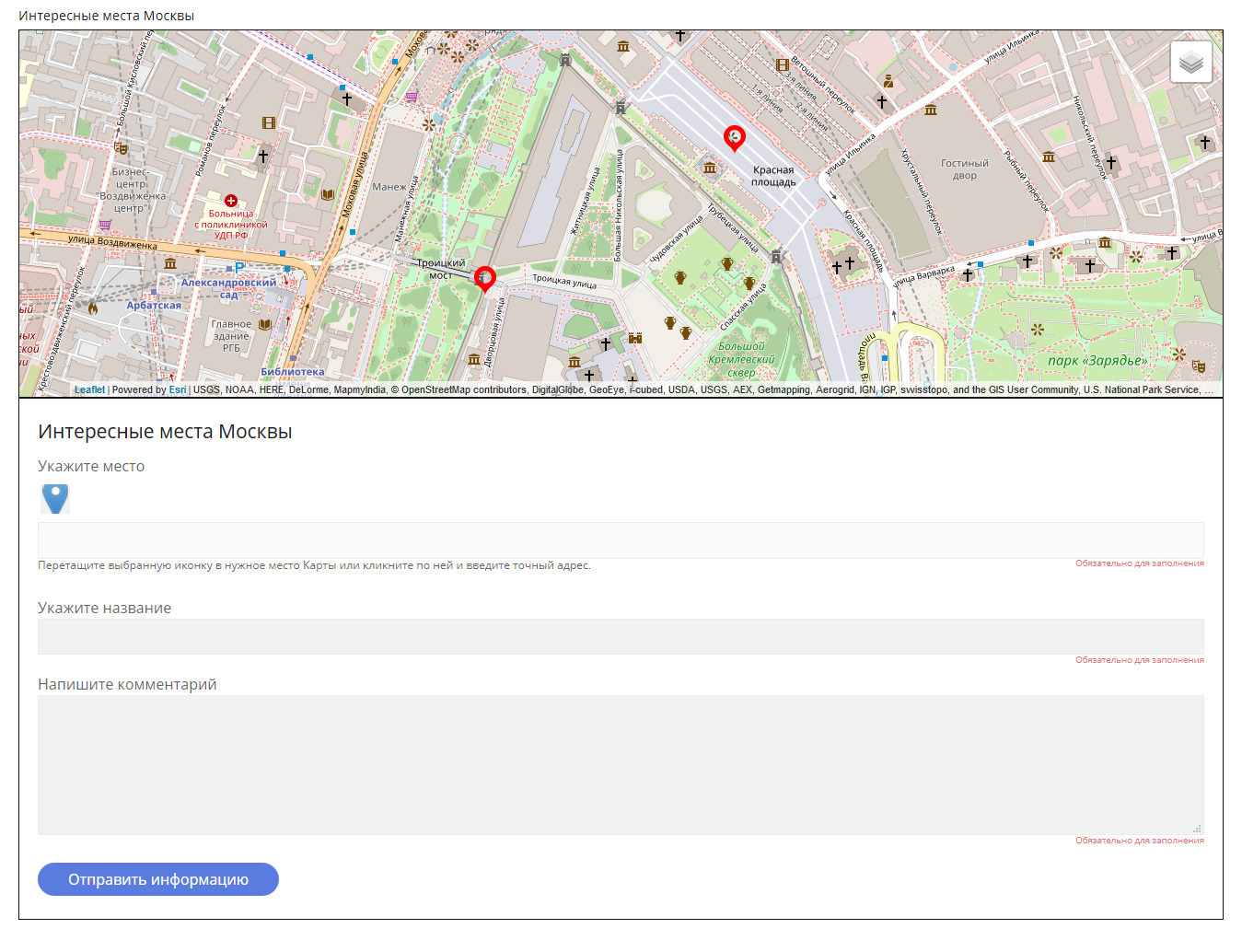
Task: Click the landmark icon in парк Зарядье
Action: pyautogui.click(x=1039, y=329)
